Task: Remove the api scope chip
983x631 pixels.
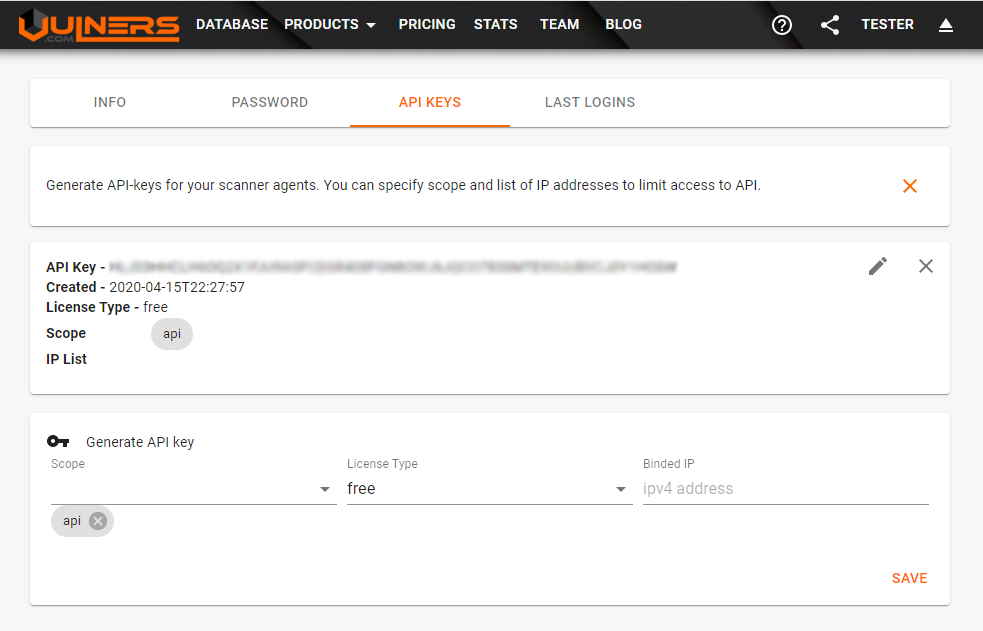Action: pyautogui.click(x=97, y=521)
